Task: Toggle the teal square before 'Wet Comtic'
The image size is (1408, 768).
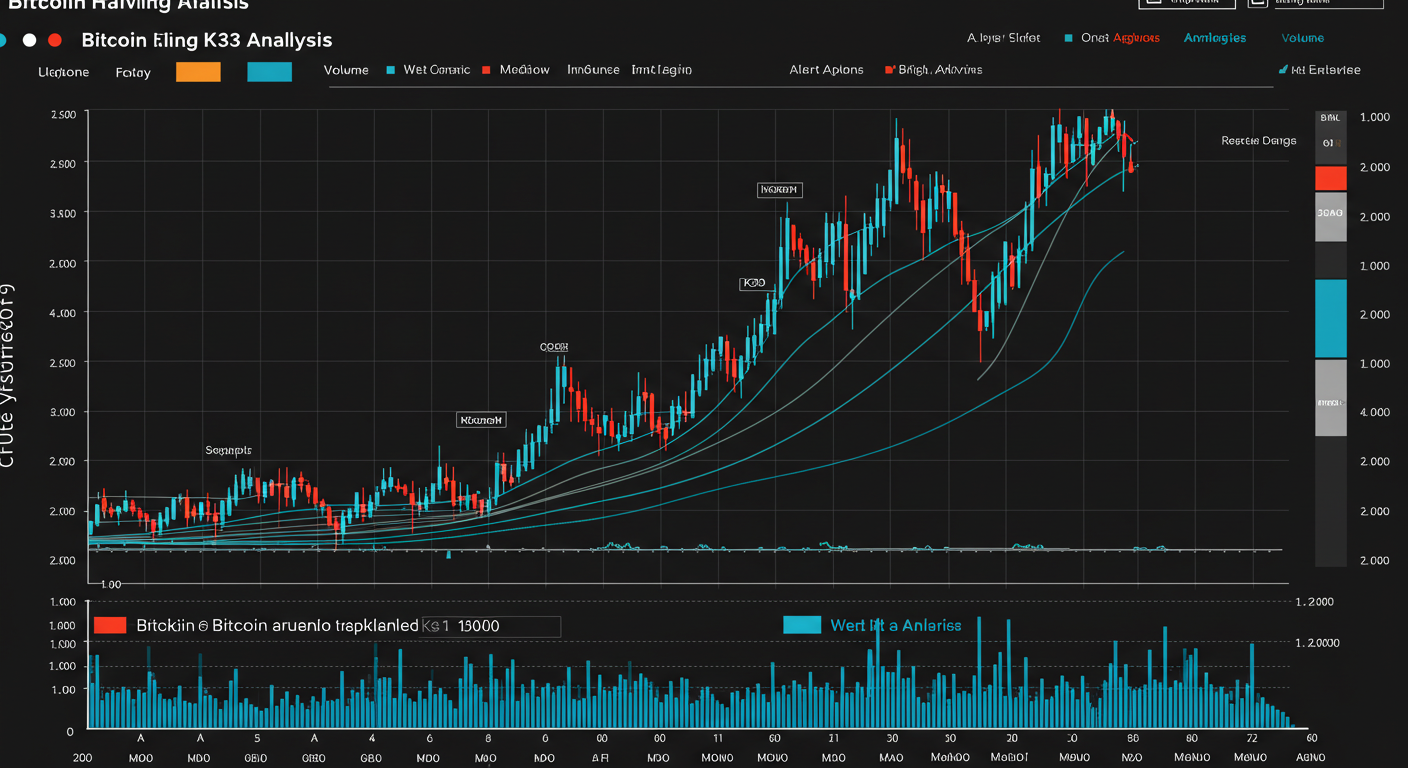Action: tap(390, 70)
